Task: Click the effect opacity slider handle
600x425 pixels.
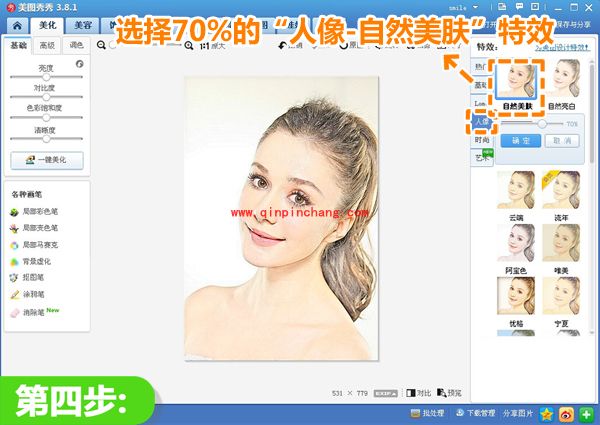Action: (542, 124)
